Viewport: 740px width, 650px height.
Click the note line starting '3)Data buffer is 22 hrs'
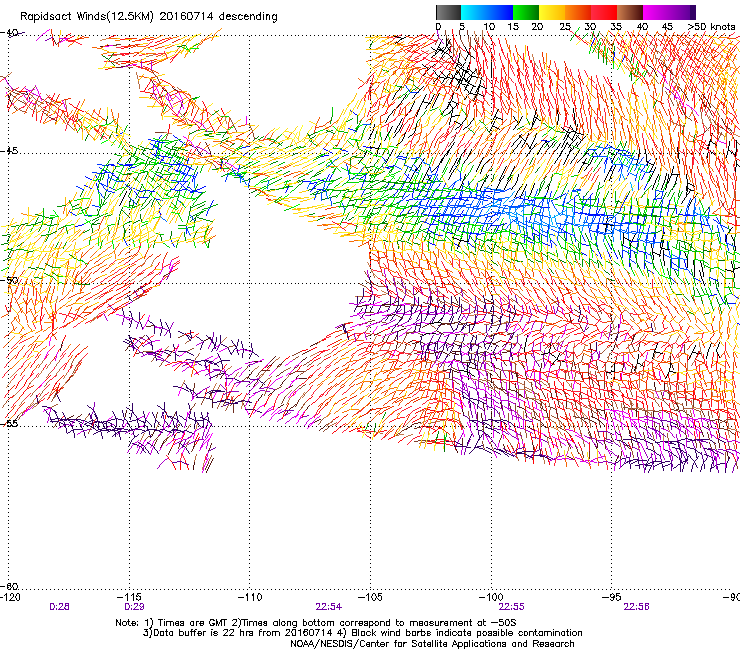[362, 633]
